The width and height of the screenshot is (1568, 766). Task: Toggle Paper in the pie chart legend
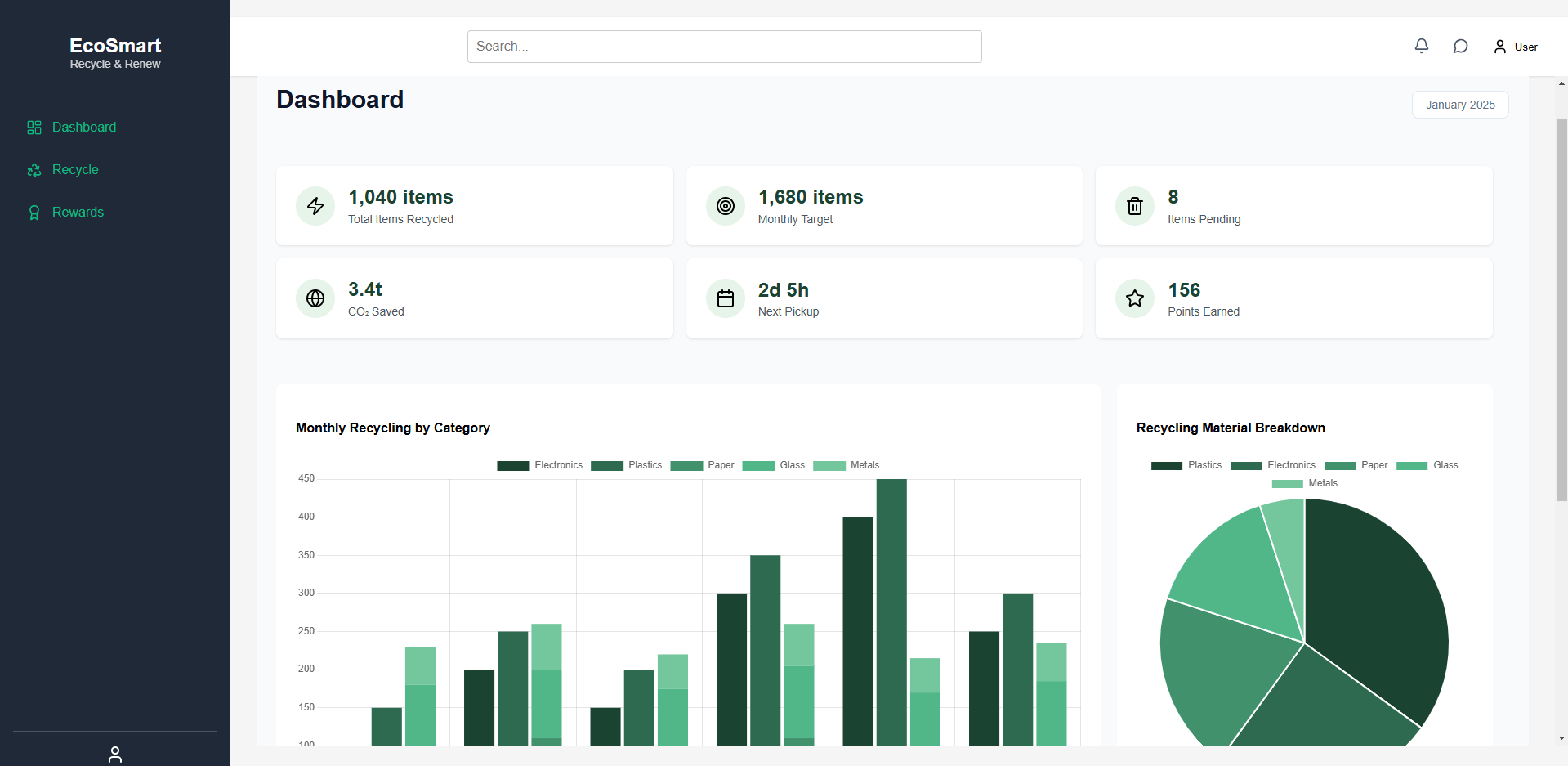click(1356, 465)
